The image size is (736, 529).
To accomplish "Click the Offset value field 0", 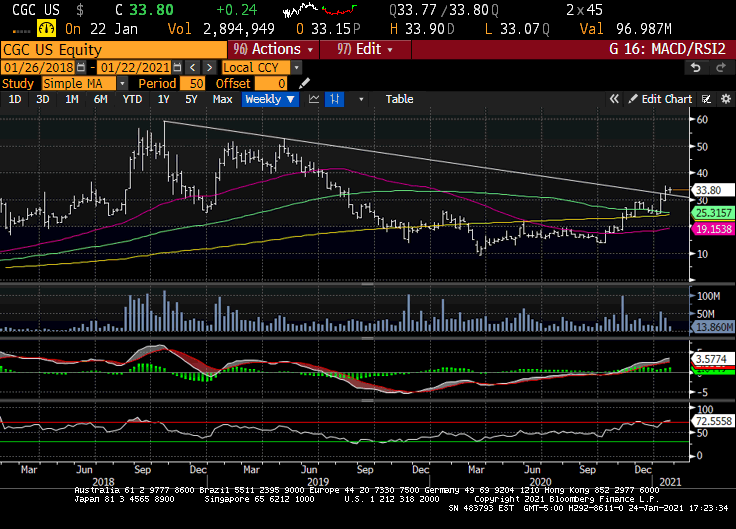I will click(271, 84).
